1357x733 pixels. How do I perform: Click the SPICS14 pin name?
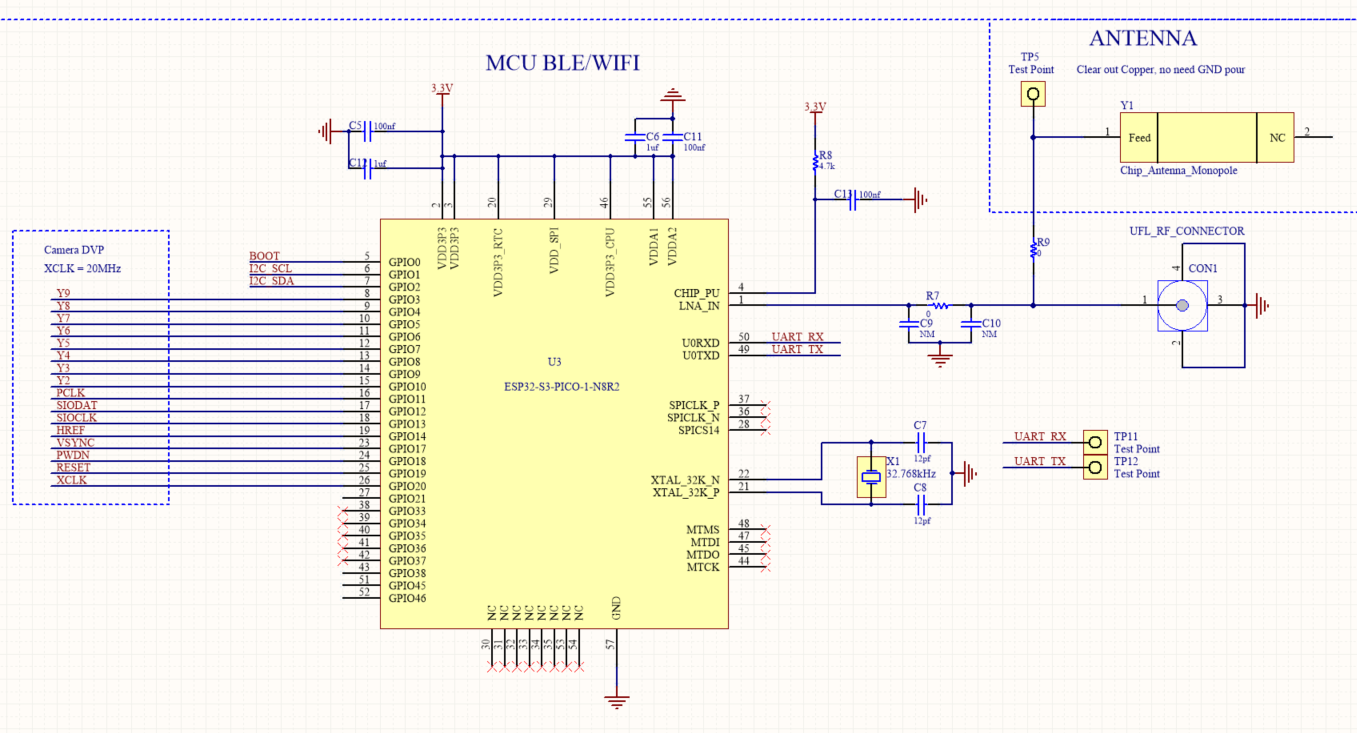699,430
